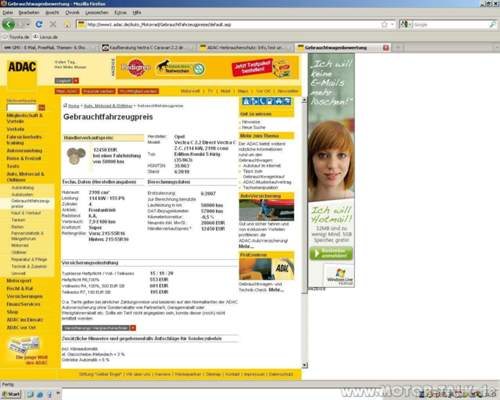Viewport: 500px width, 400px height.
Task: Reload the page with the blue reload icon
Action: 39,24
